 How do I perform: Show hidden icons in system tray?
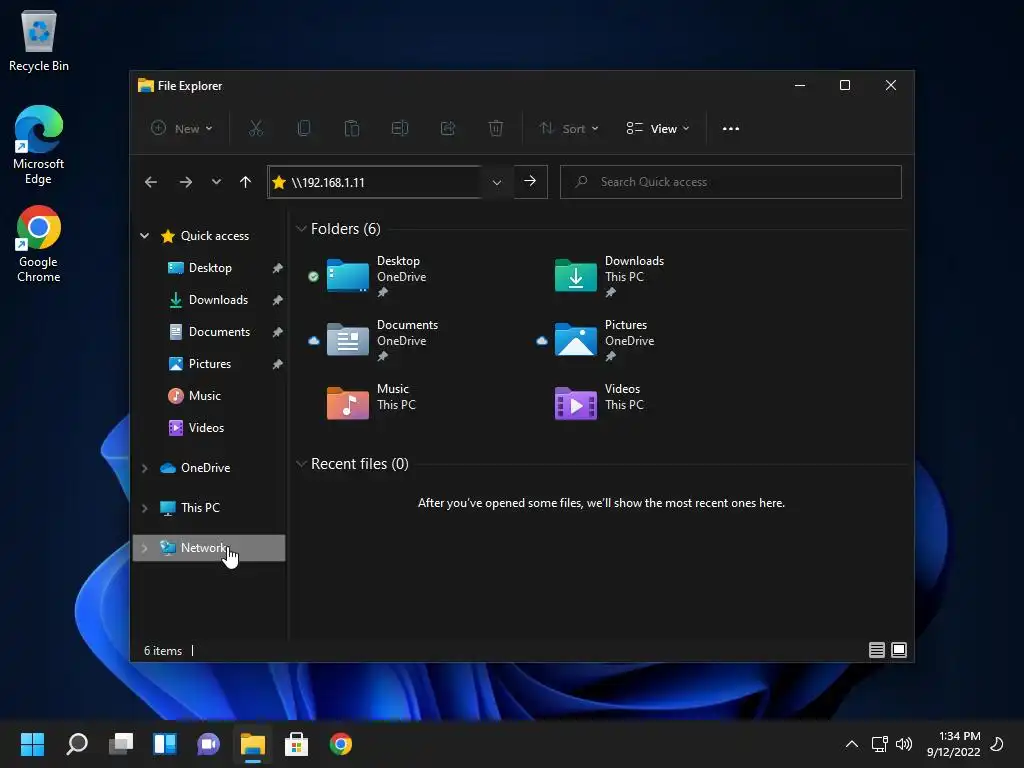852,744
